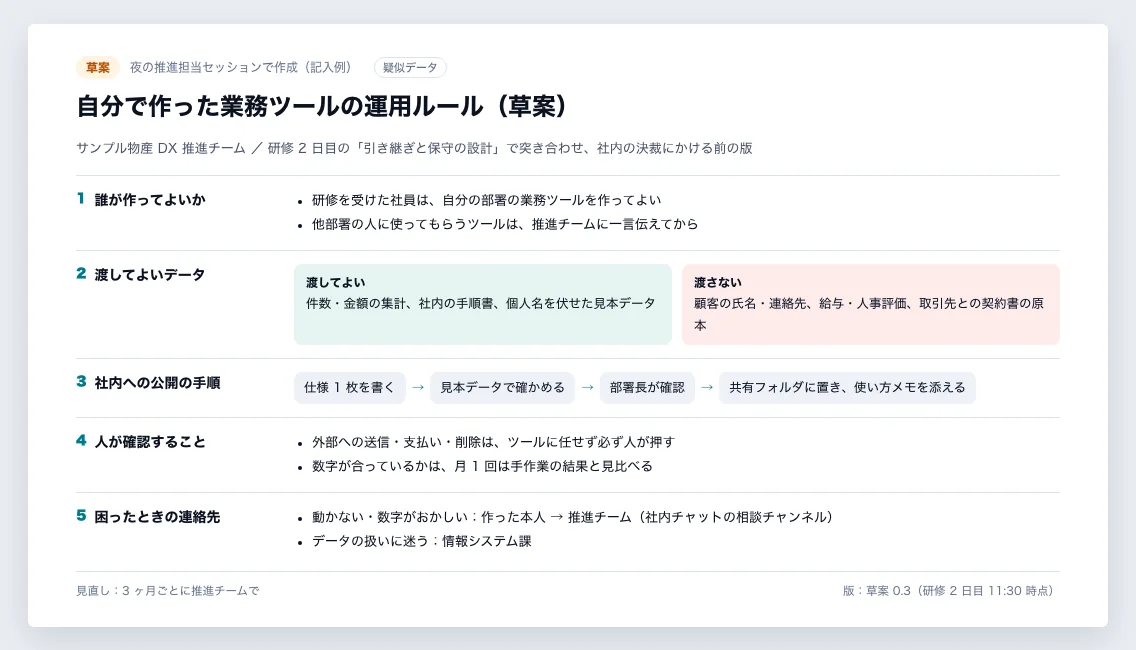
Task: Click text 顧客の氏名・連絡先、給与・人事評価
Action: pyautogui.click(x=869, y=314)
